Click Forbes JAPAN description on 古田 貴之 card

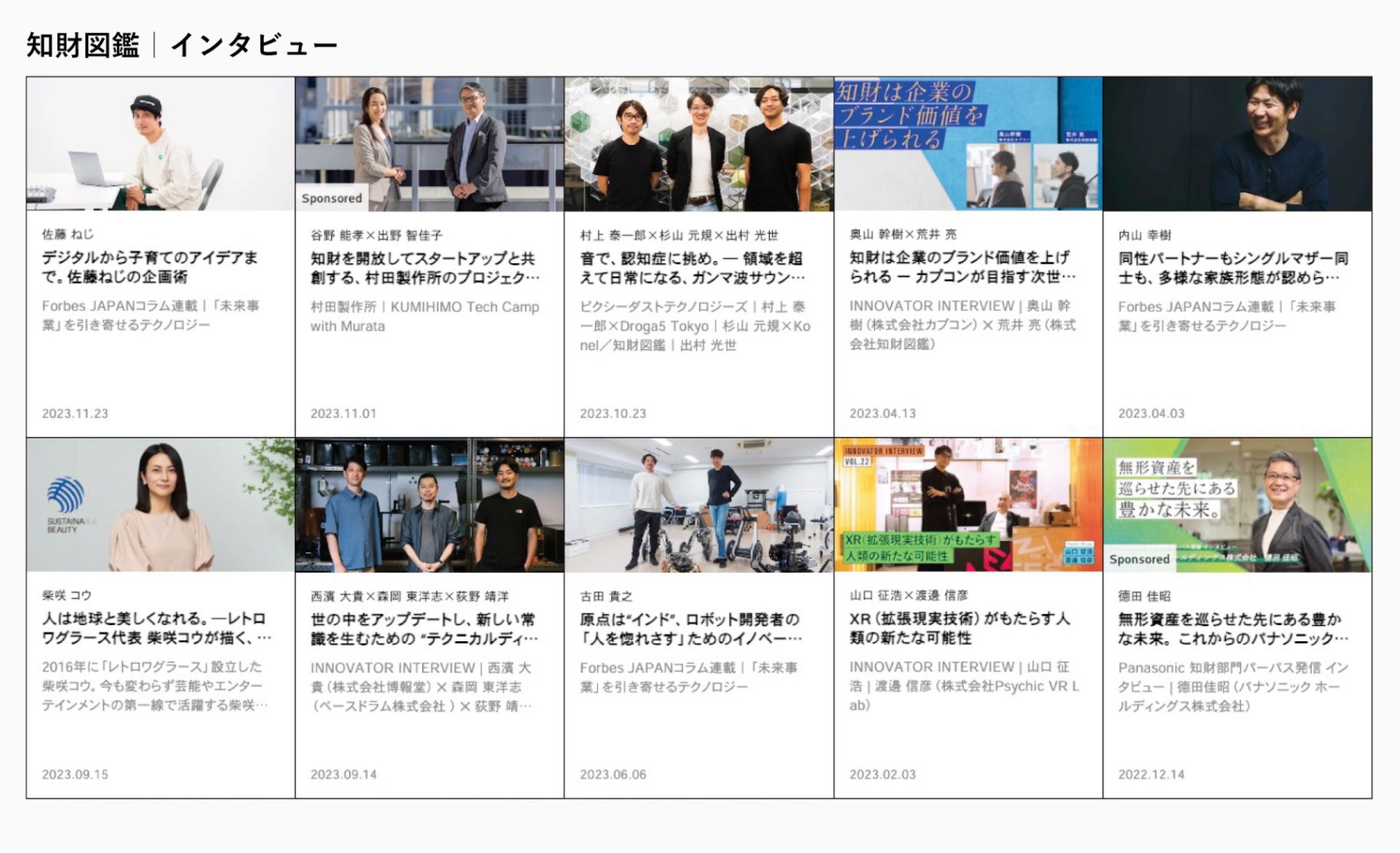point(689,677)
